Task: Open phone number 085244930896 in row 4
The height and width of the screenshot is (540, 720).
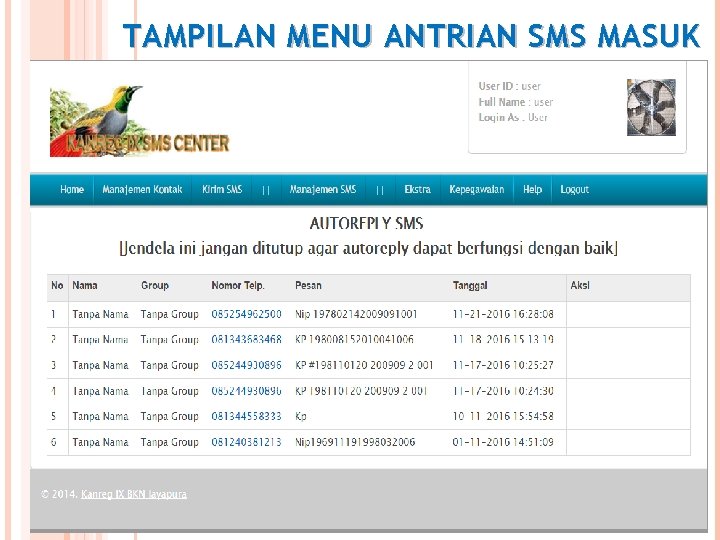Action: 247,391
